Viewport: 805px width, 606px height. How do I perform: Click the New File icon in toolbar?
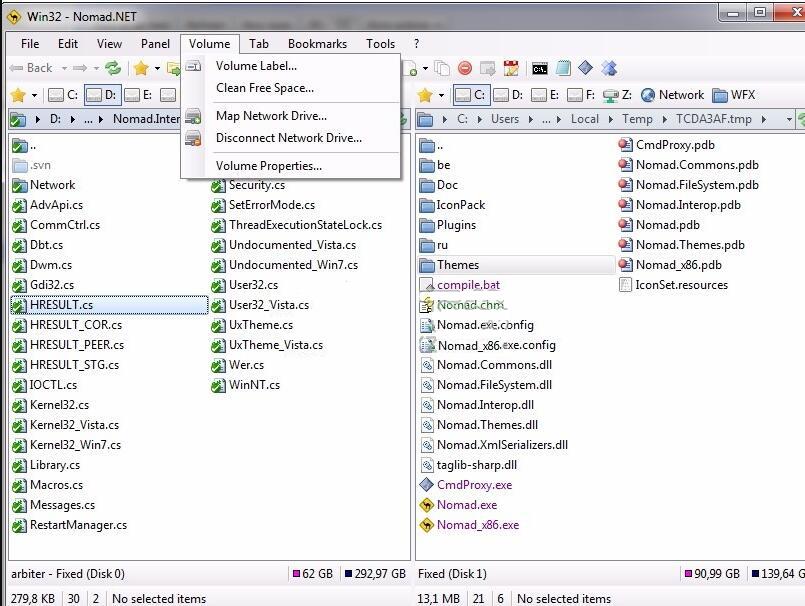(411, 68)
